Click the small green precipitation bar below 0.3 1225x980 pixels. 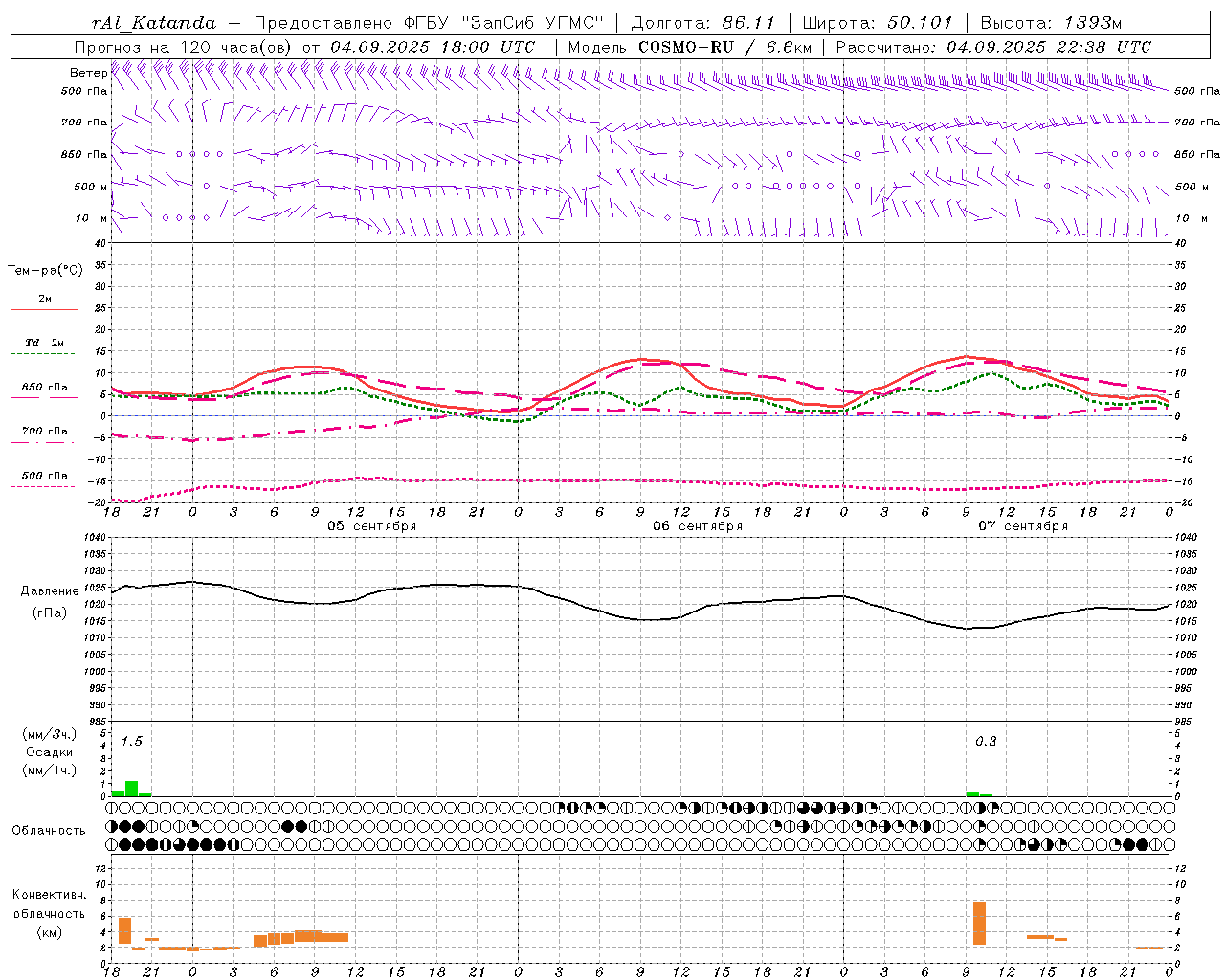pos(972,794)
